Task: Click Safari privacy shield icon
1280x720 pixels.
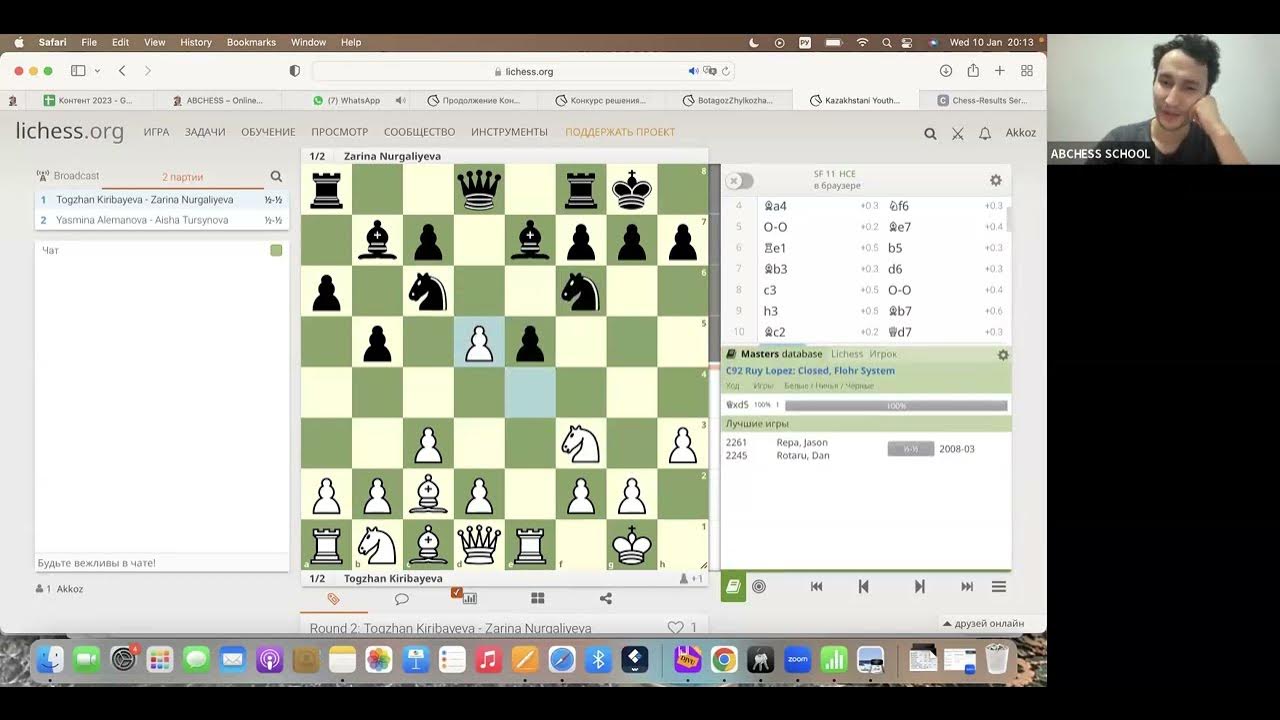Action: pyautogui.click(x=294, y=71)
